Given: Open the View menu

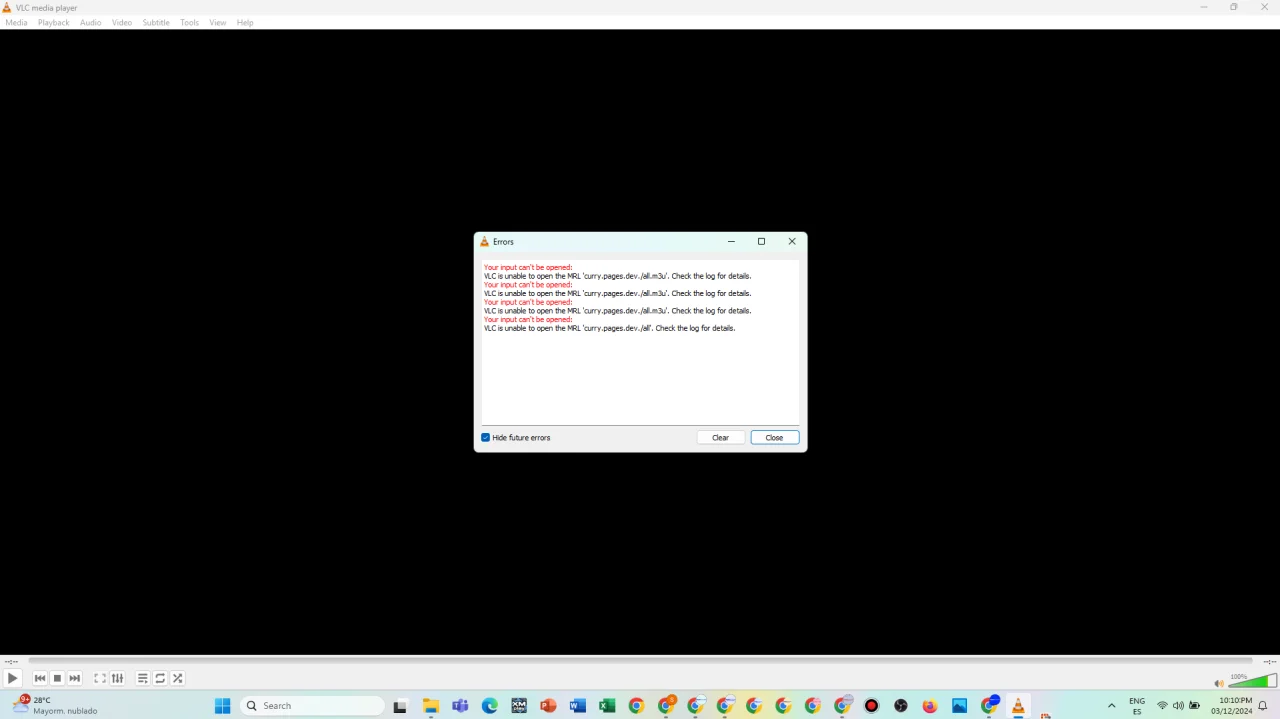Looking at the screenshot, I should [217, 22].
